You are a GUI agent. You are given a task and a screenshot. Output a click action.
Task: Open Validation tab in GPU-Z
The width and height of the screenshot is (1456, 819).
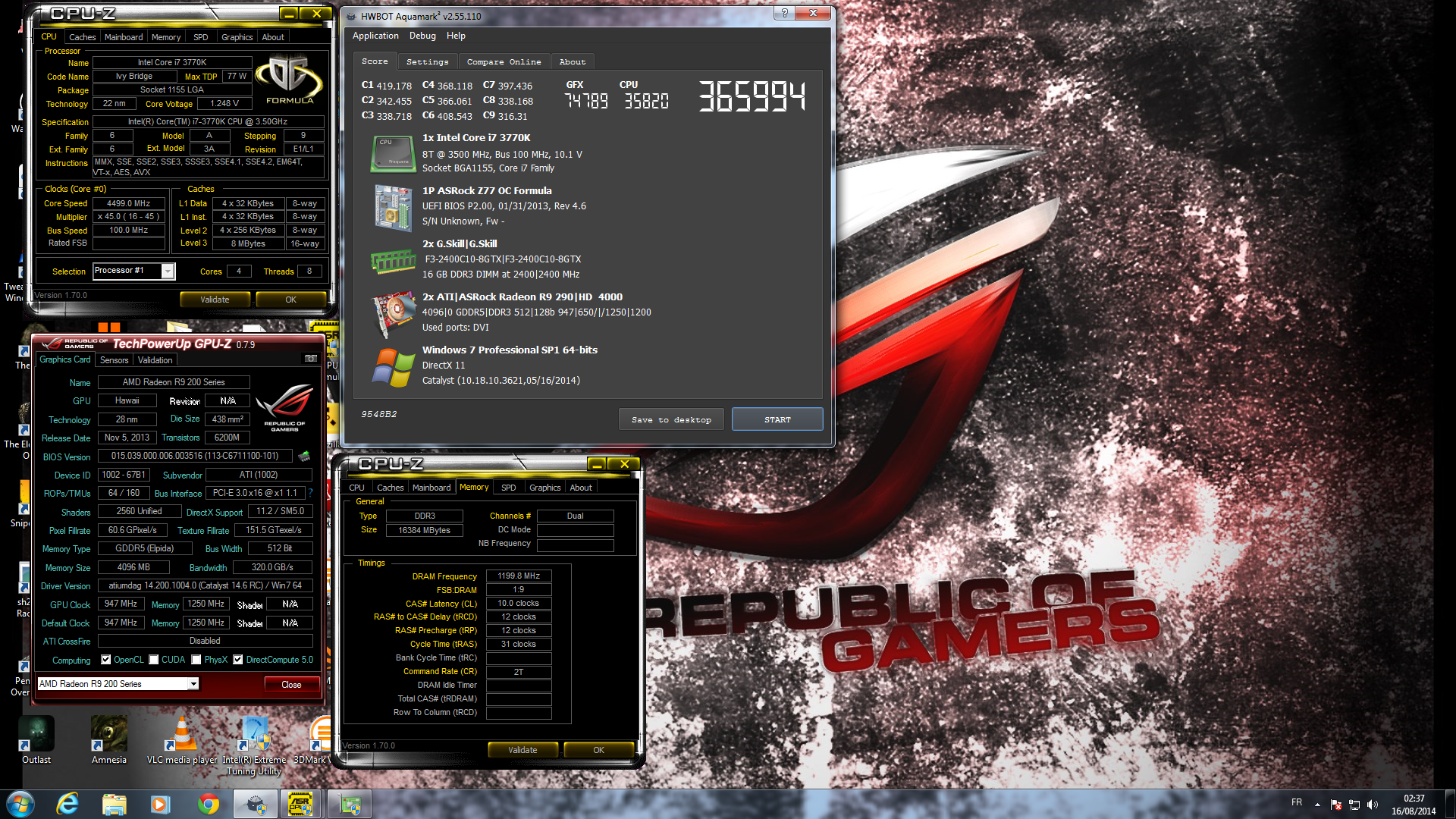pos(155,360)
